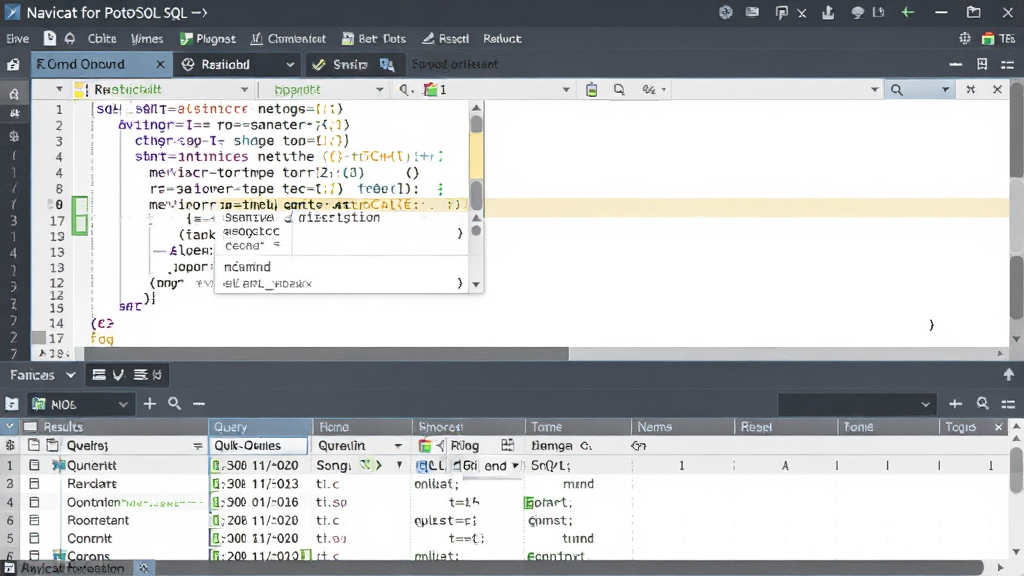Click the editor horizontal scrollbar
The height and width of the screenshot is (576, 1024).
pos(327,353)
